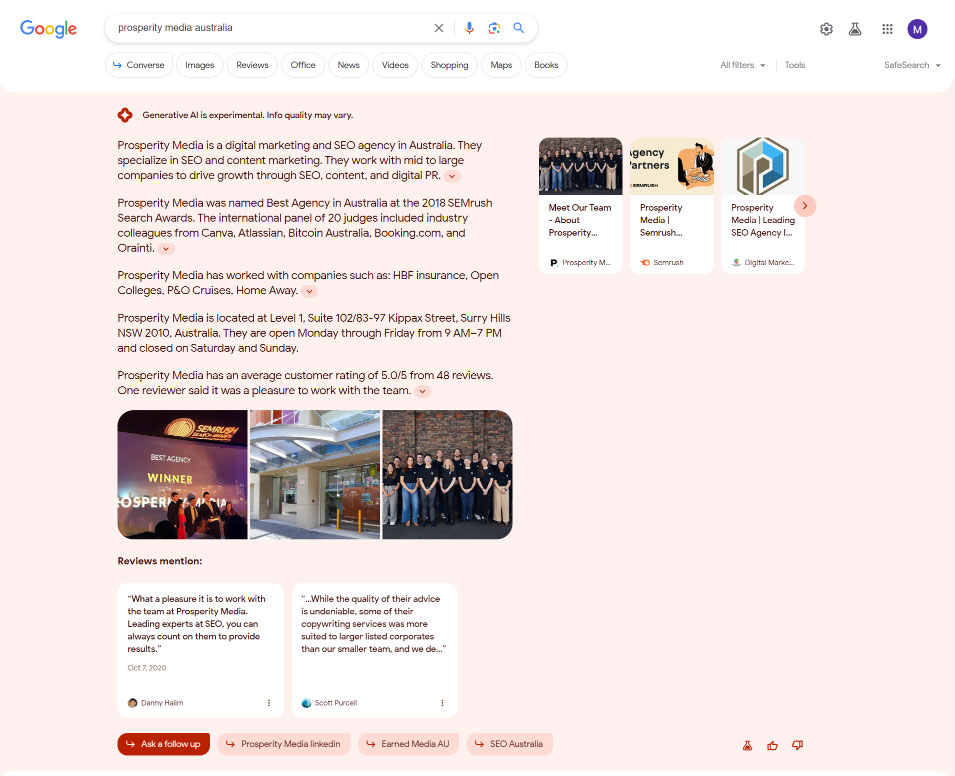Open the SafeSearch dropdown
Screen dimensions: 955x776
[912, 65]
